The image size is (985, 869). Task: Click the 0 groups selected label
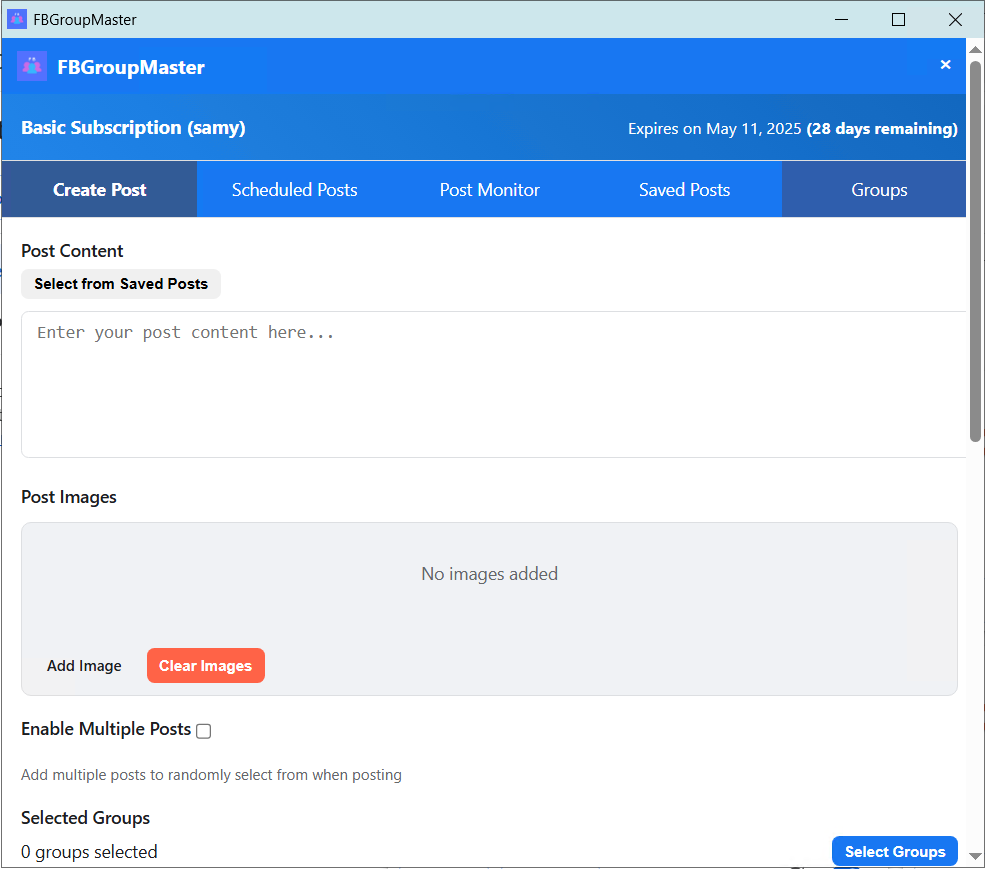pos(89,851)
